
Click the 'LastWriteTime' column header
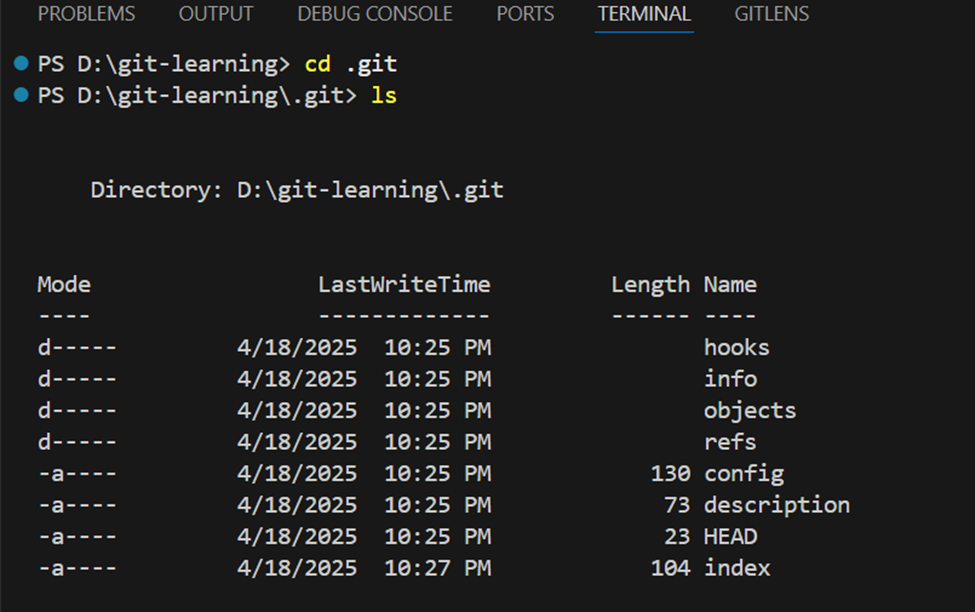coord(404,284)
